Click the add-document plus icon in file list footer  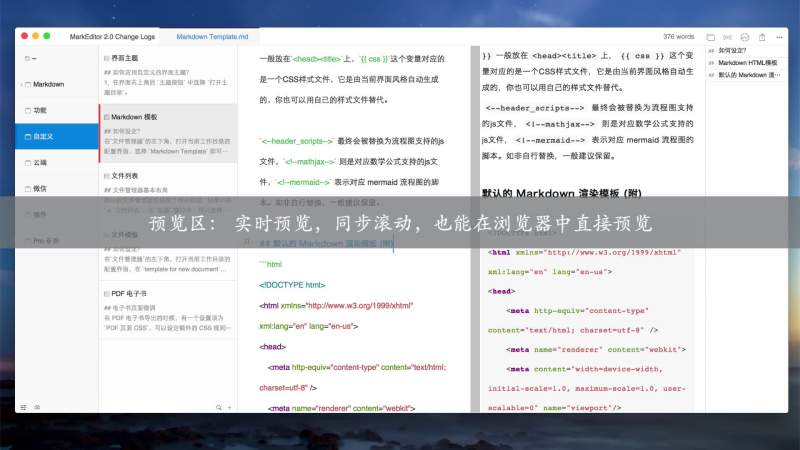230,407
